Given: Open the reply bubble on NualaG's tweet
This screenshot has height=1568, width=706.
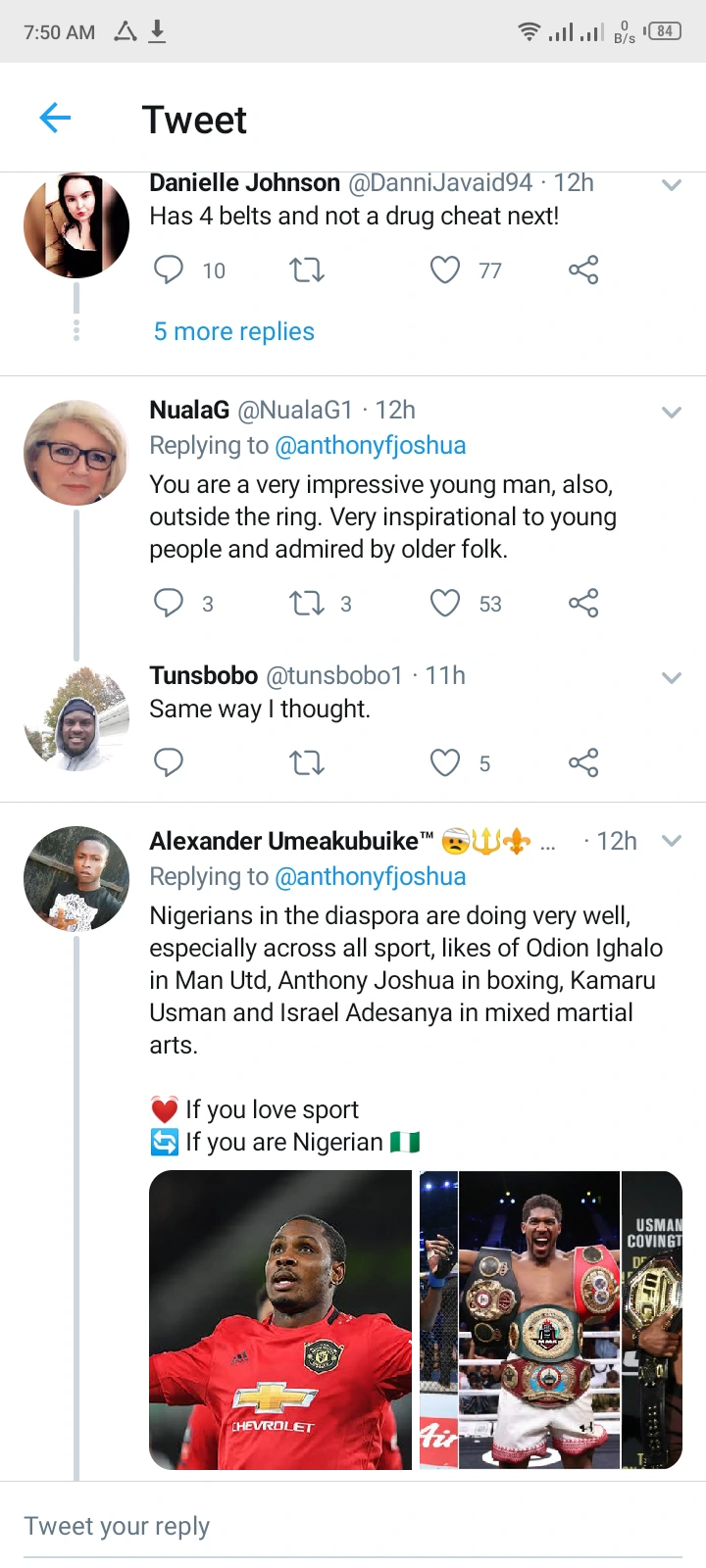Looking at the screenshot, I should click(169, 603).
